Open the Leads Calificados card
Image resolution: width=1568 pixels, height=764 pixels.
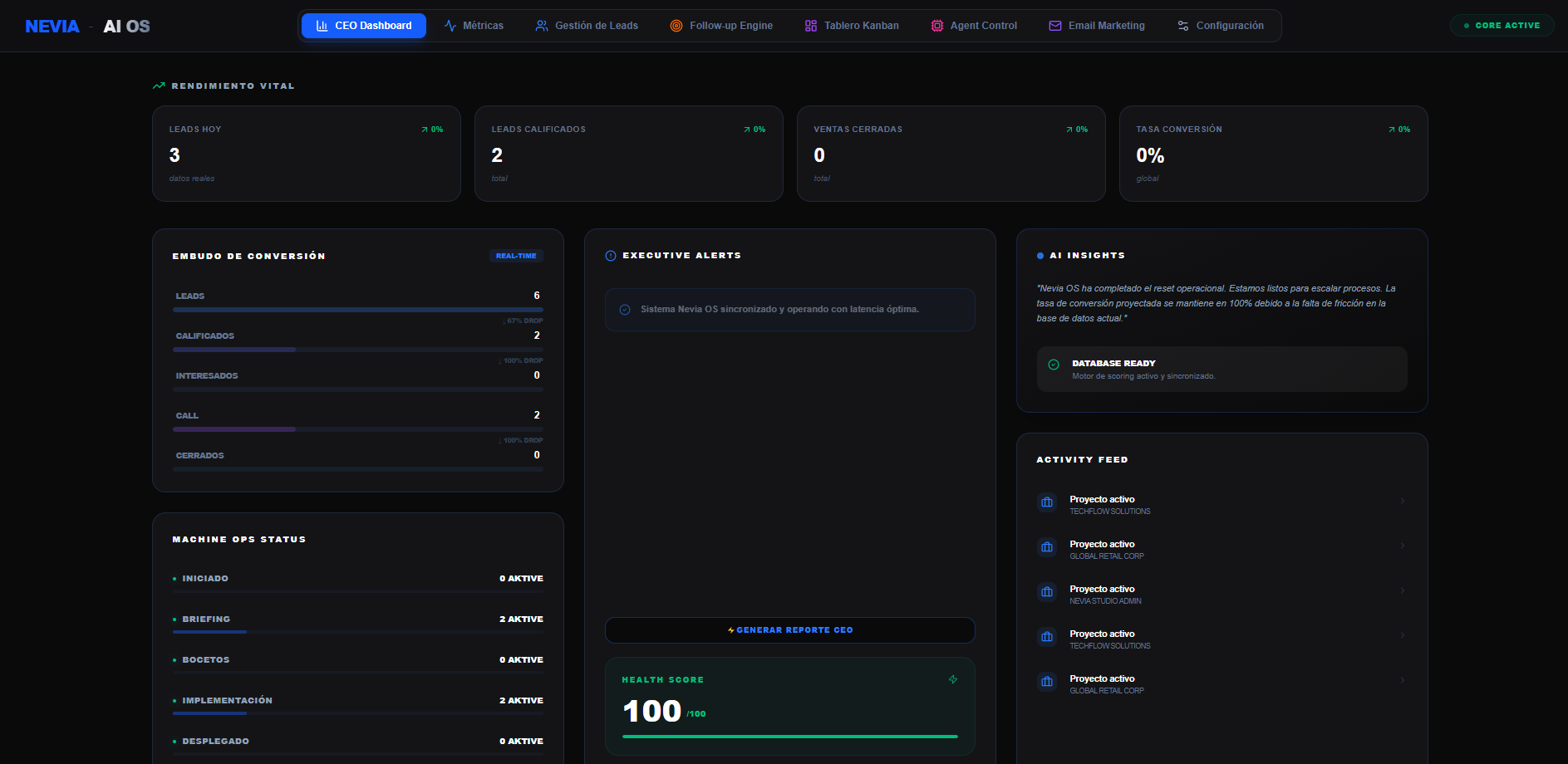click(x=629, y=154)
